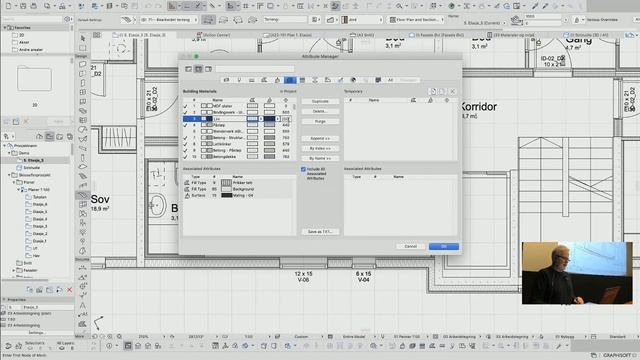Open Fill Types tab icon in Attribute Manager
Screen dimensions: 640x360
(x=264, y=80)
